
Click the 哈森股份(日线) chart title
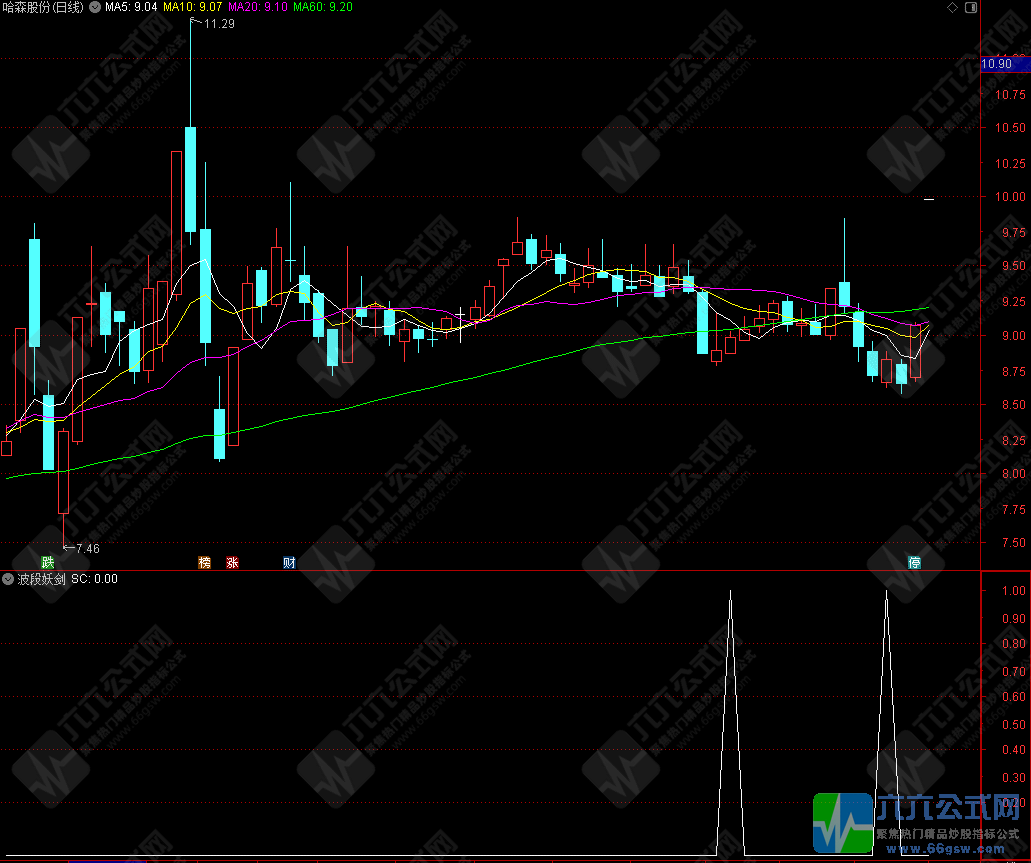tap(43, 7)
